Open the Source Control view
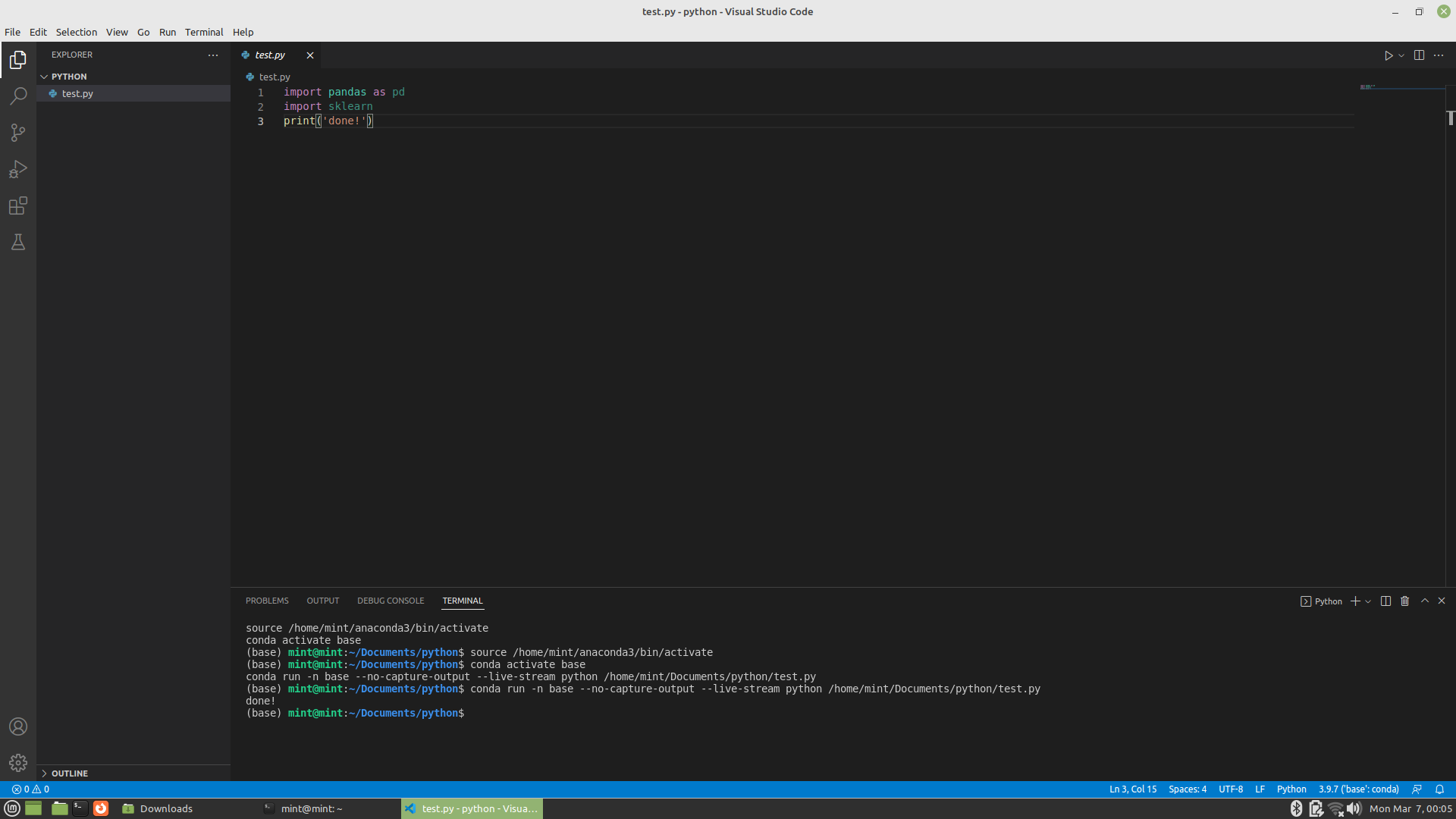Viewport: 1456px width, 819px height. tap(18, 133)
